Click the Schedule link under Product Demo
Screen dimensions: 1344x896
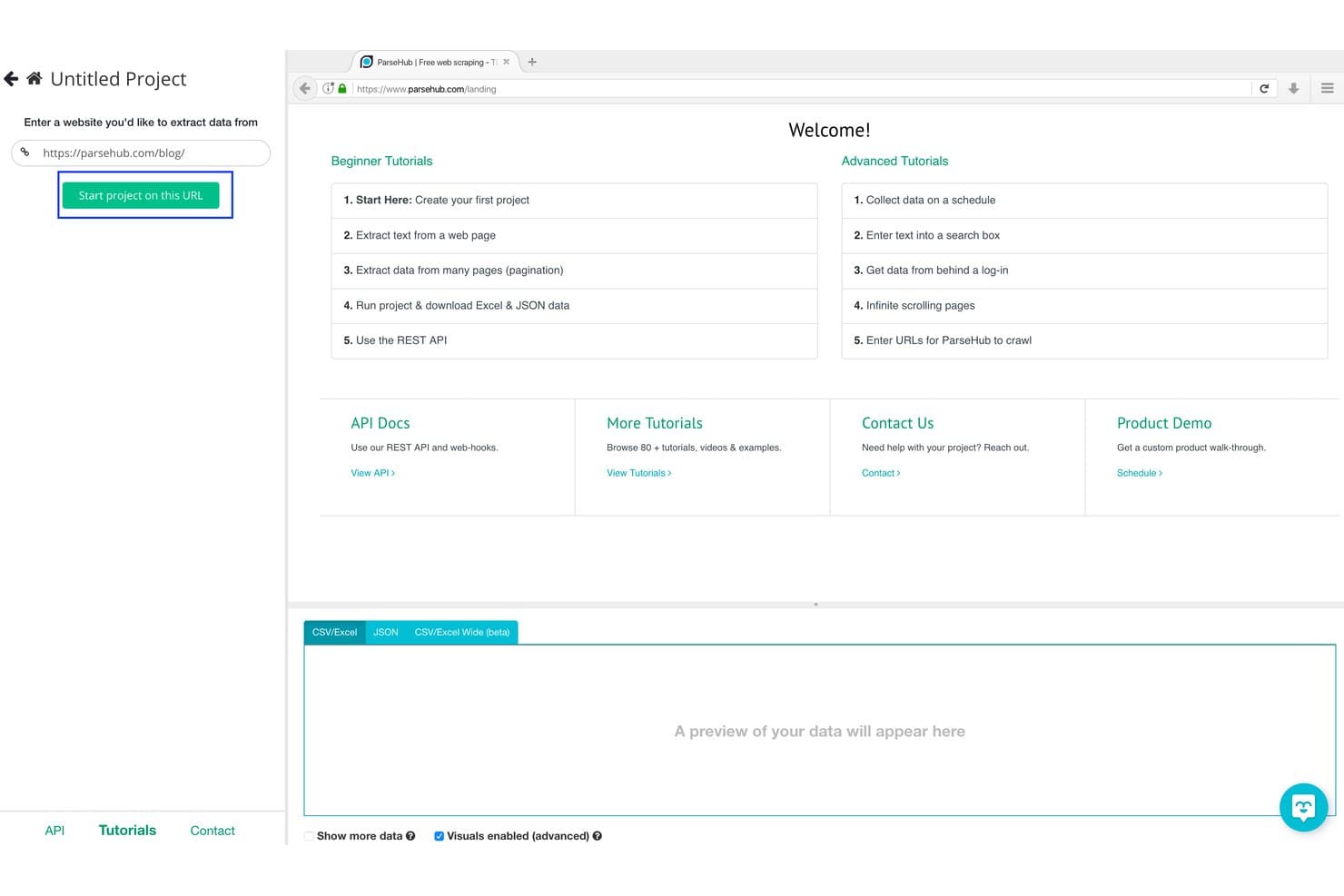pos(1140,473)
